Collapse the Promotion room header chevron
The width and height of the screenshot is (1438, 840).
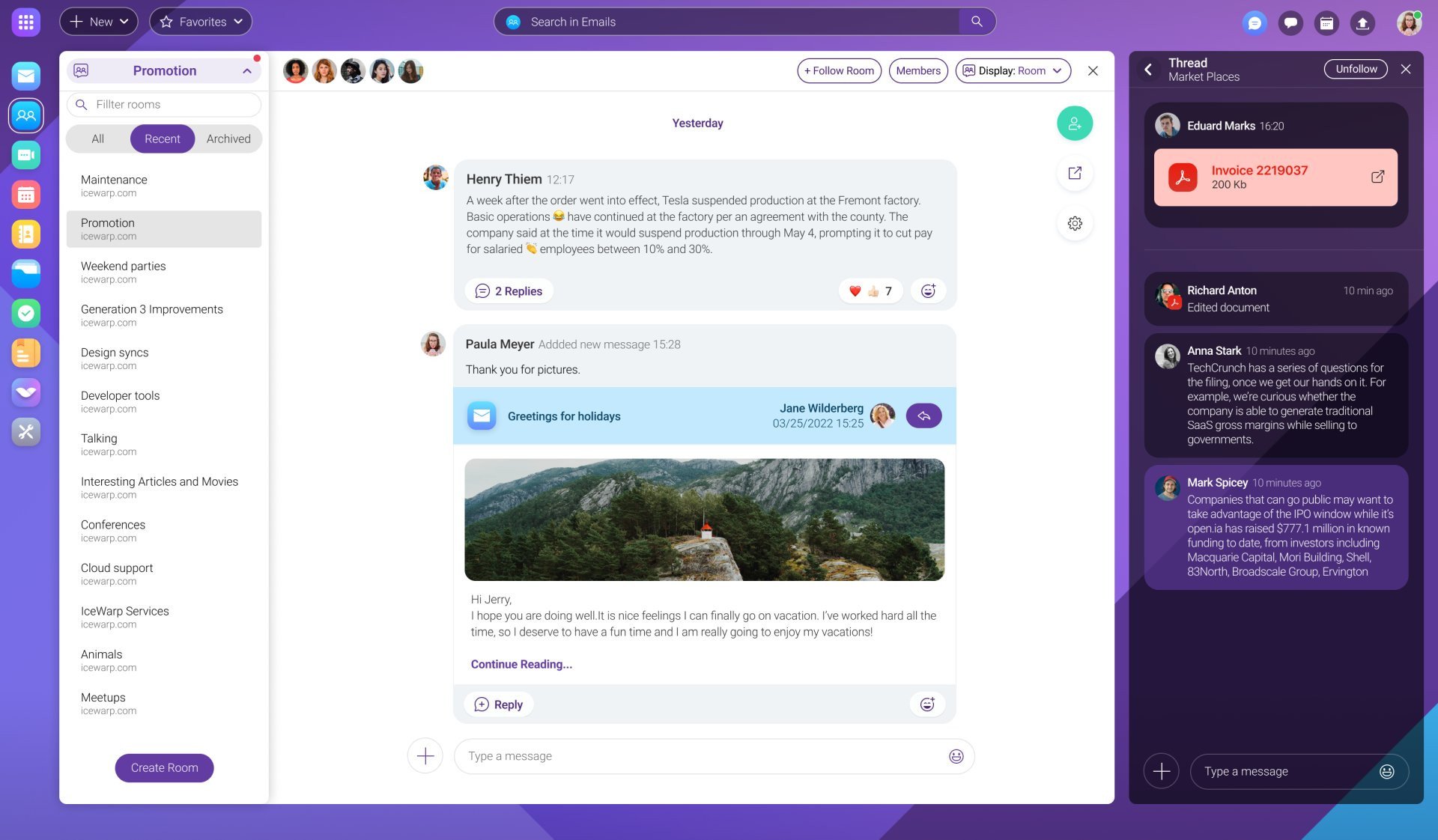tap(247, 70)
